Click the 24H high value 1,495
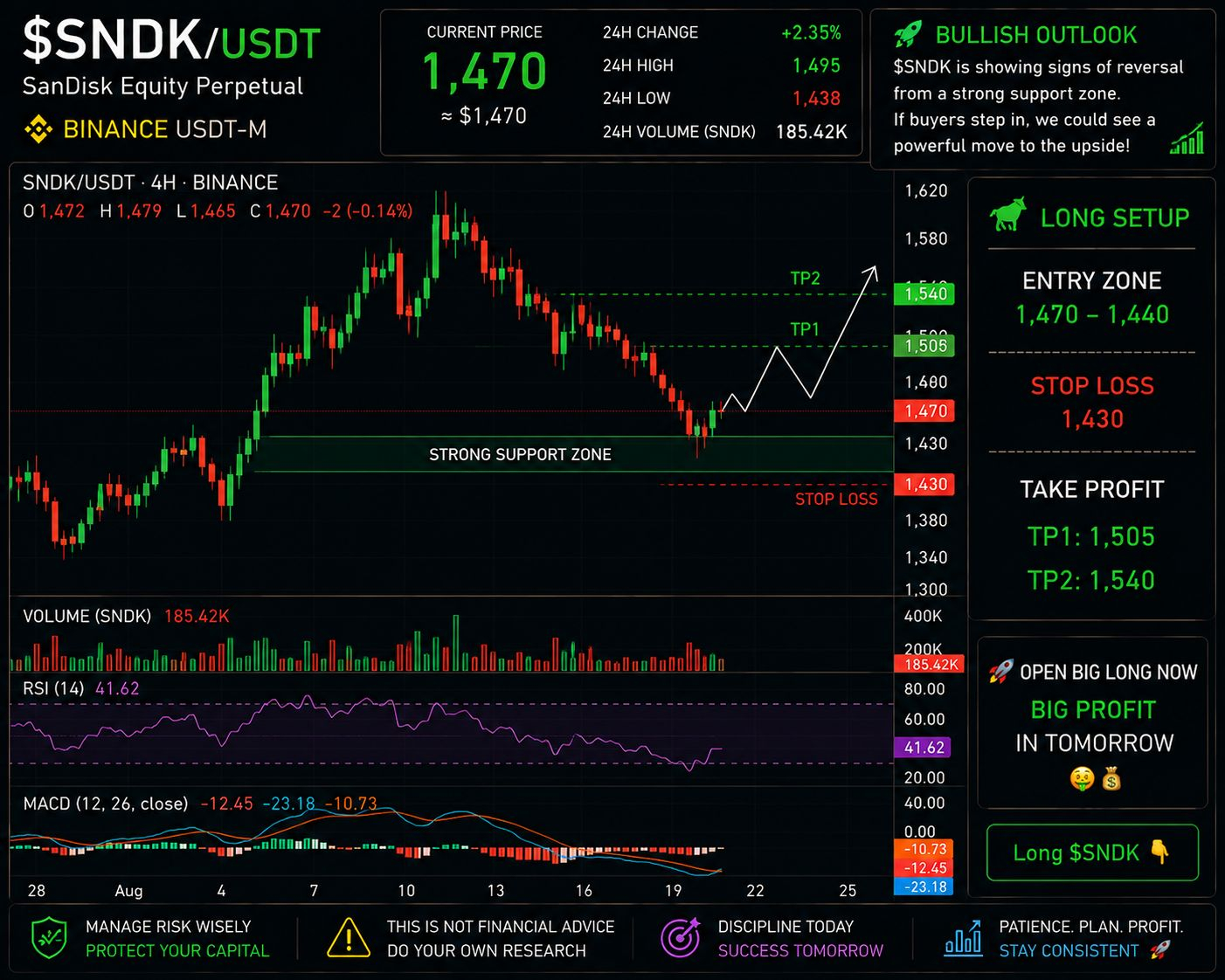This screenshot has width=1225, height=980. point(816,66)
